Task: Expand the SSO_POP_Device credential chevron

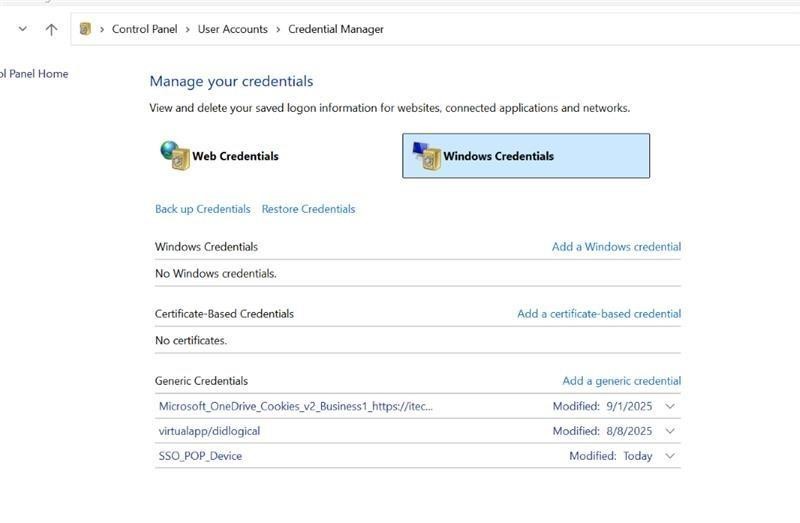Action: point(670,456)
